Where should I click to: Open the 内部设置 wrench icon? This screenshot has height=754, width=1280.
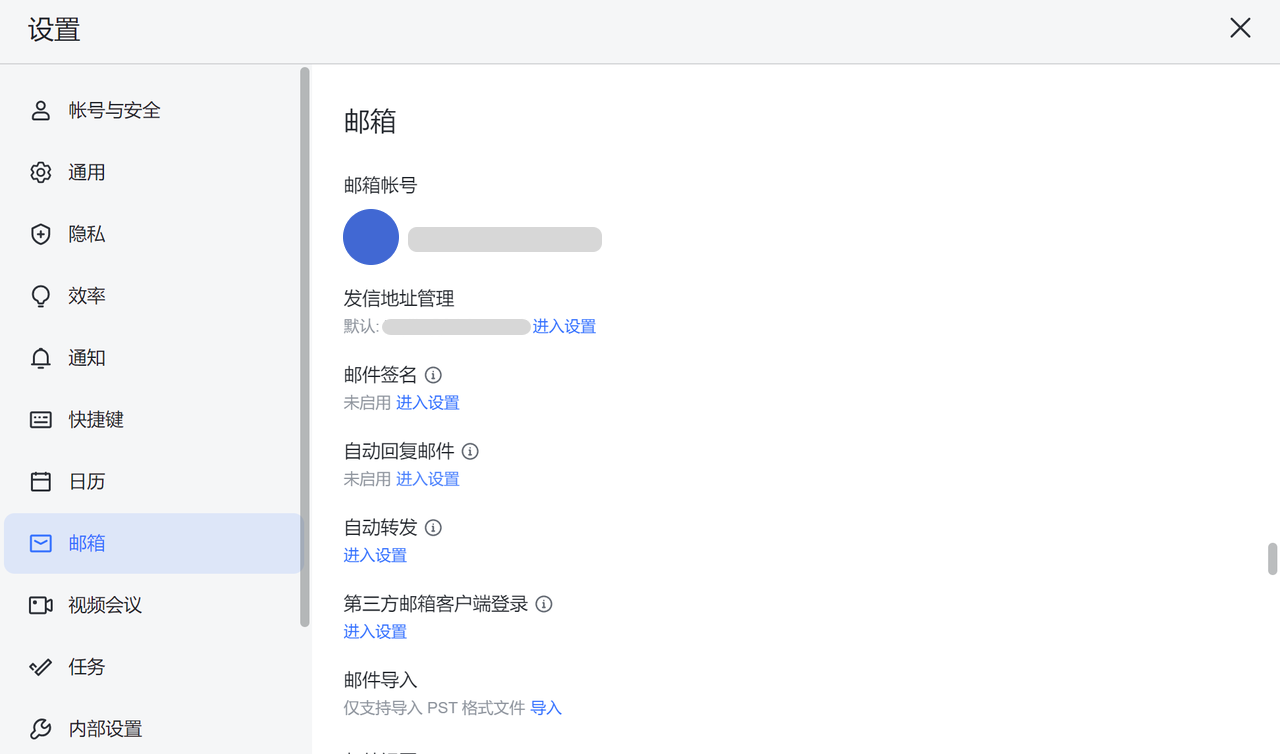[x=41, y=729]
